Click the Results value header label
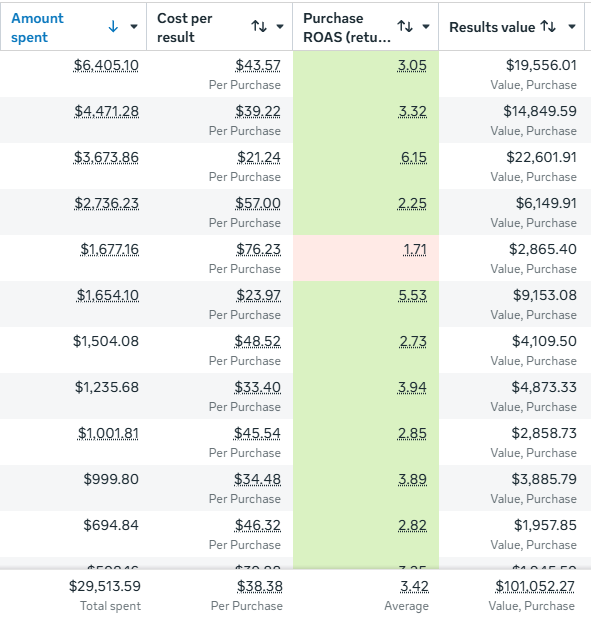This screenshot has width=591, height=626. click(x=492, y=27)
